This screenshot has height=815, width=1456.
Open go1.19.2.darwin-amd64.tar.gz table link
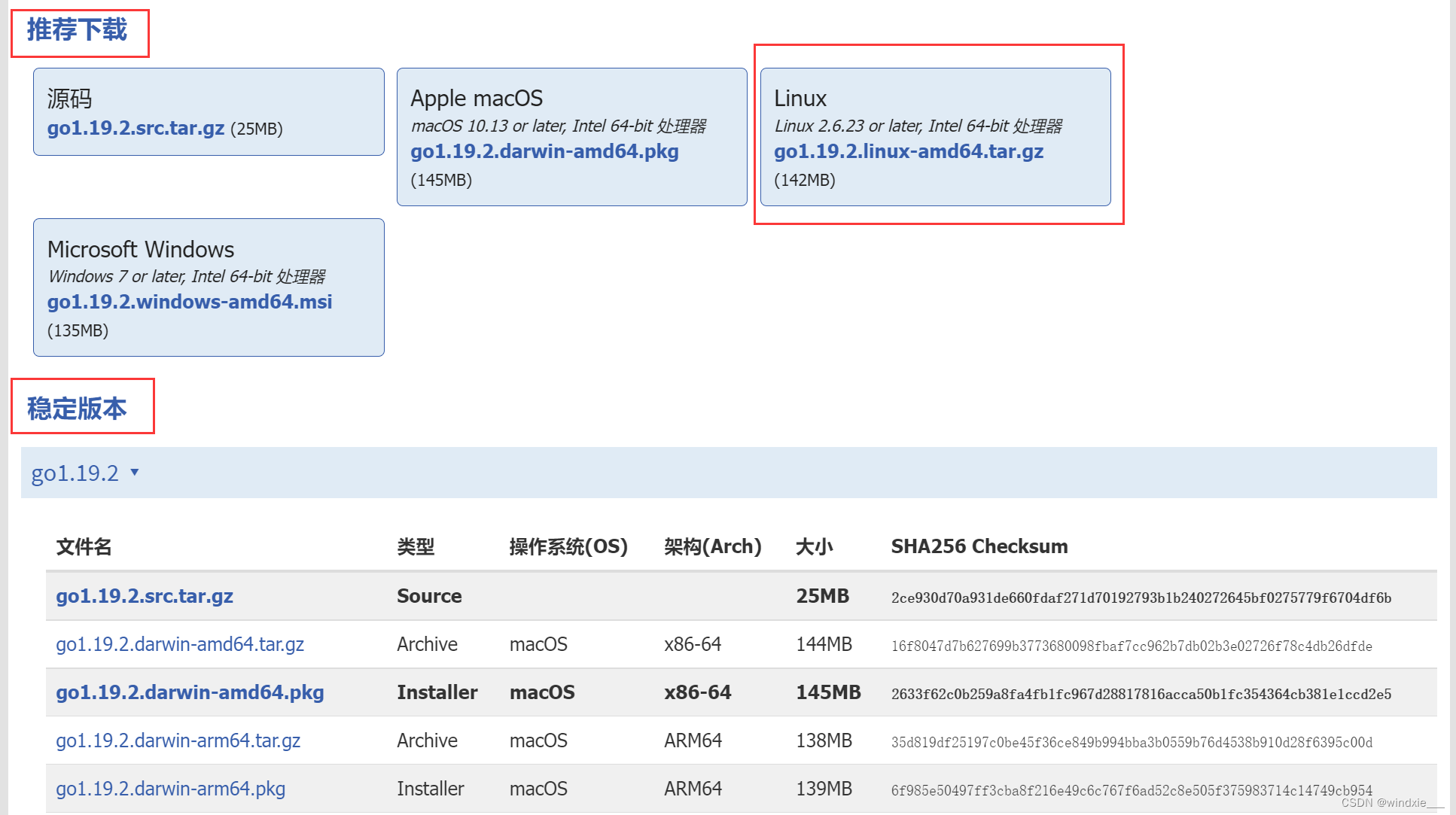(180, 644)
